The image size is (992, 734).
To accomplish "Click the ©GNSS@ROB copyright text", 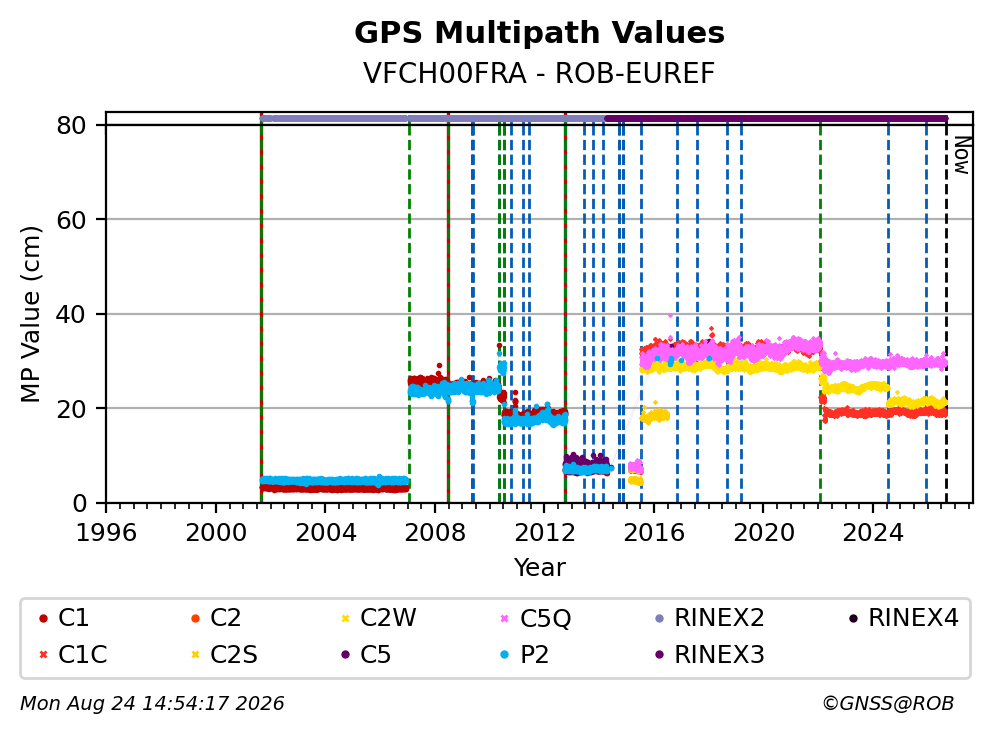I will pyautogui.click(x=888, y=704).
